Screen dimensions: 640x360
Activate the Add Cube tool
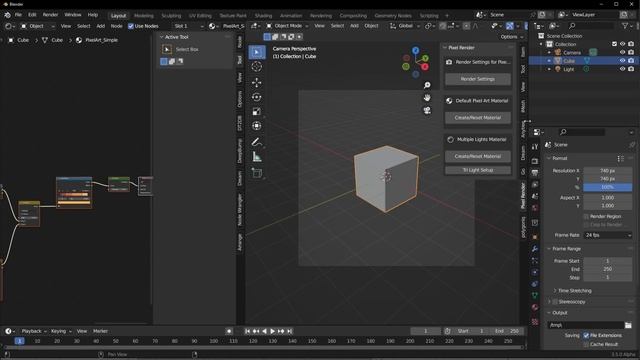257,173
